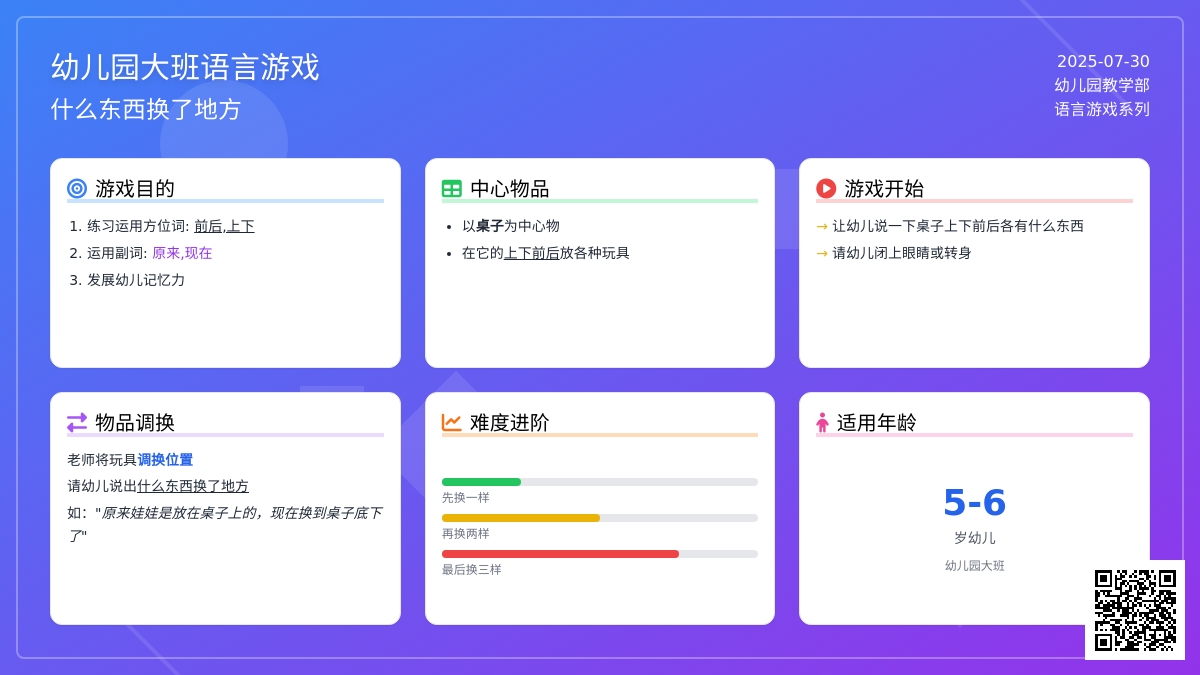Click the label 再换两样

pos(466,533)
